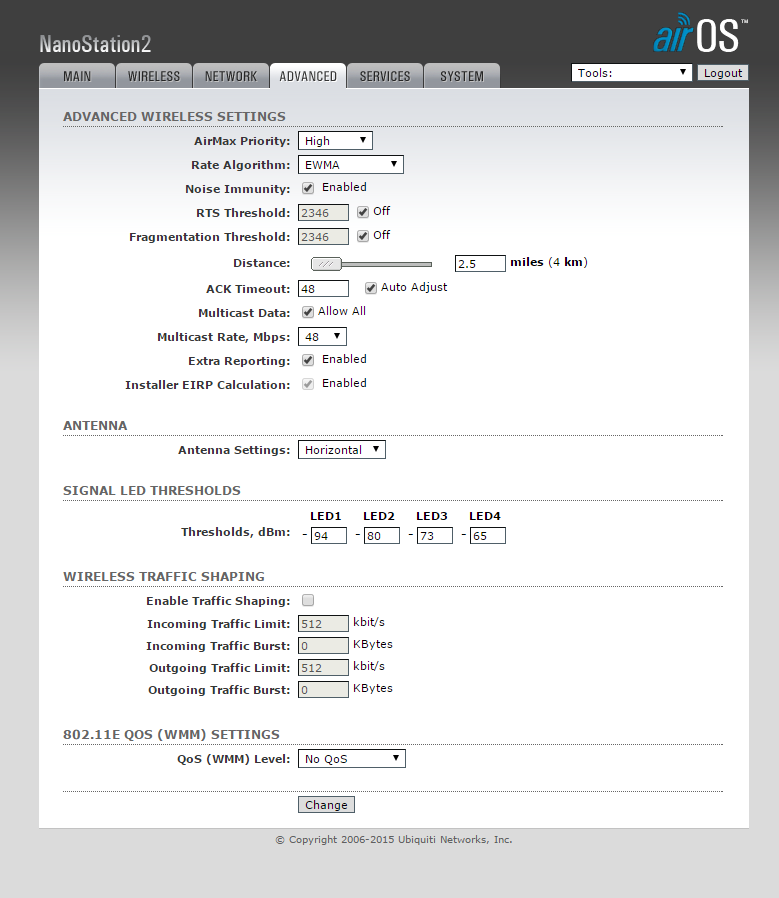The image size is (779, 898).
Task: Open the Tools dropdown
Action: coord(631,73)
